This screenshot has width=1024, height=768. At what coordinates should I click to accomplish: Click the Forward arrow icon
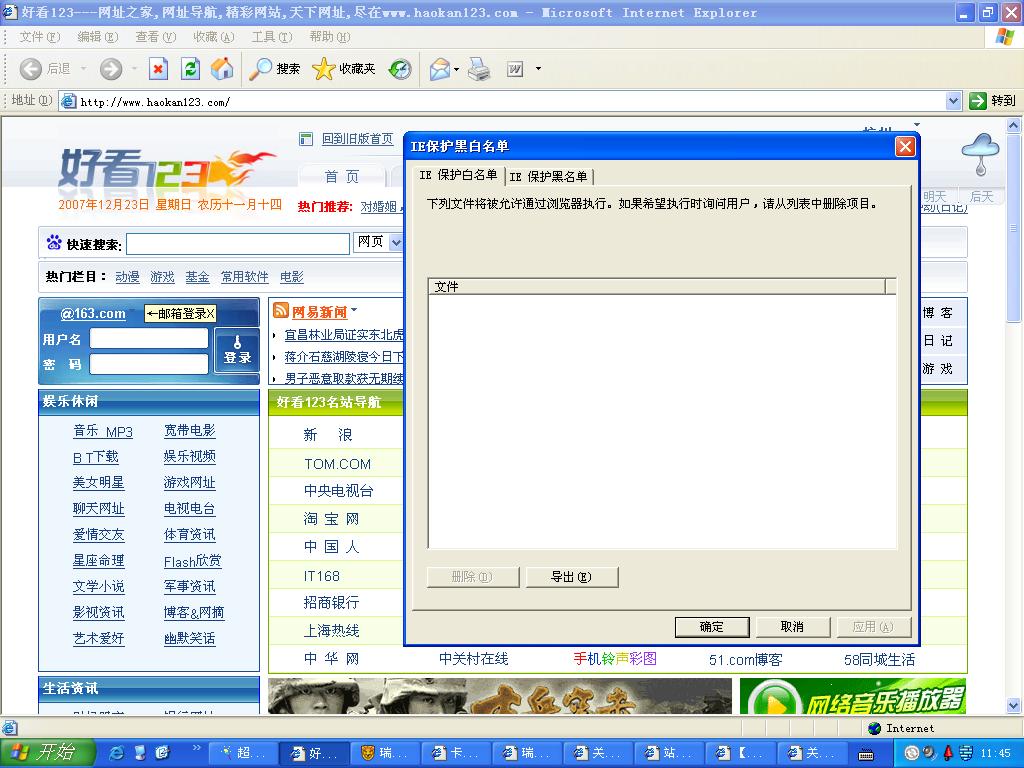point(111,69)
